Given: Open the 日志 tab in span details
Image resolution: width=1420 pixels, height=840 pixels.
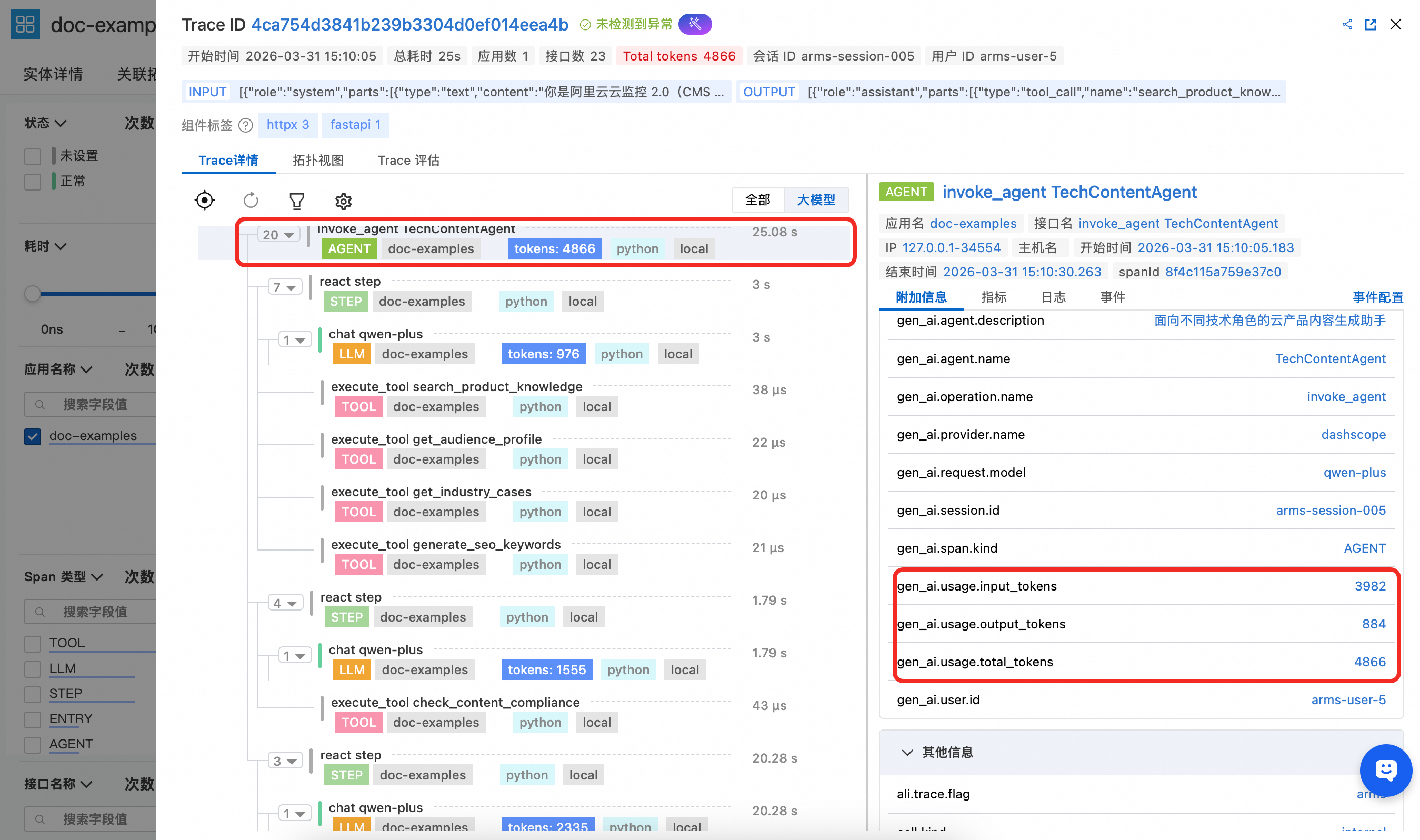Looking at the screenshot, I should click(1053, 297).
